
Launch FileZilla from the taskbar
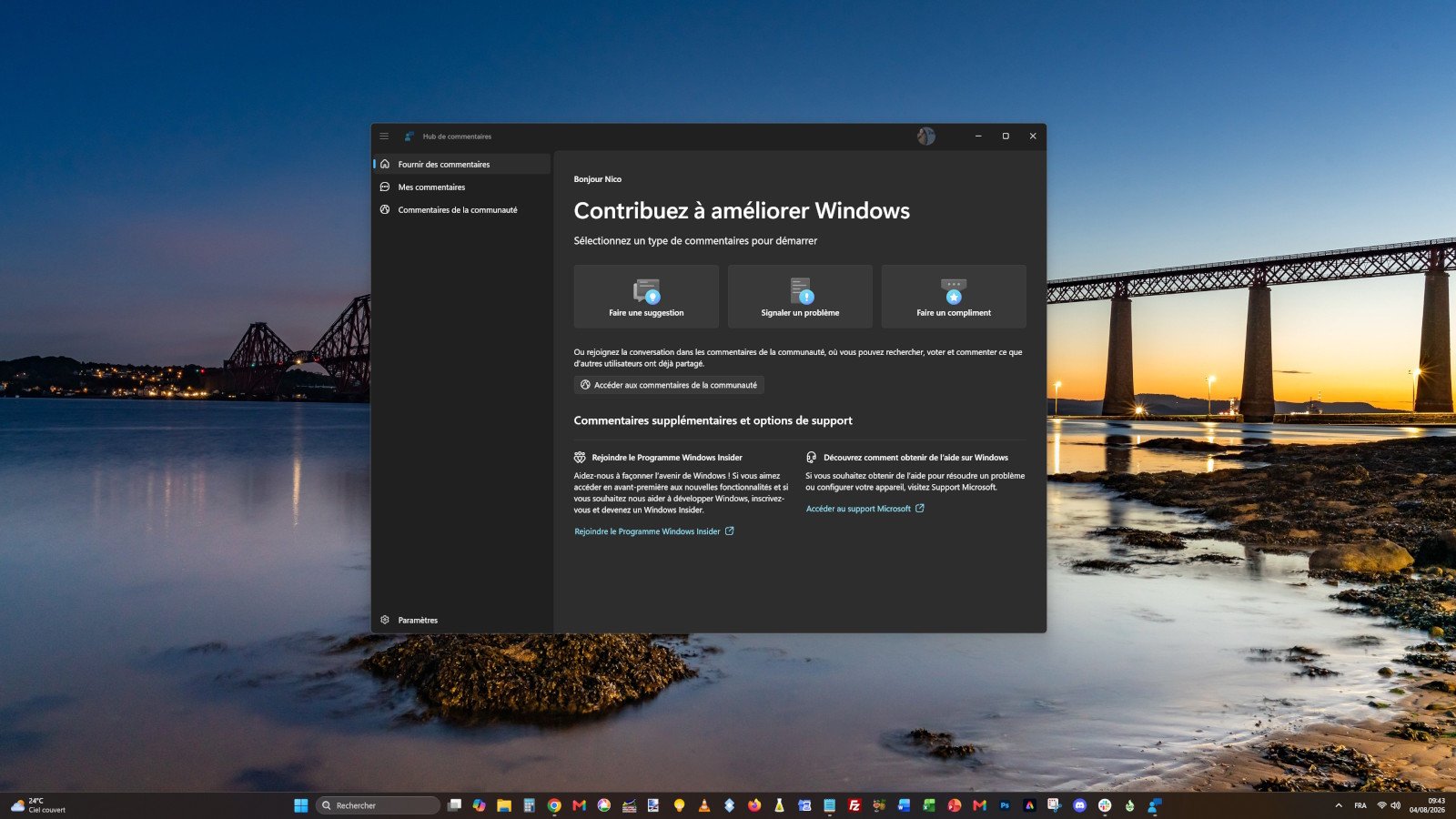pyautogui.click(x=854, y=805)
